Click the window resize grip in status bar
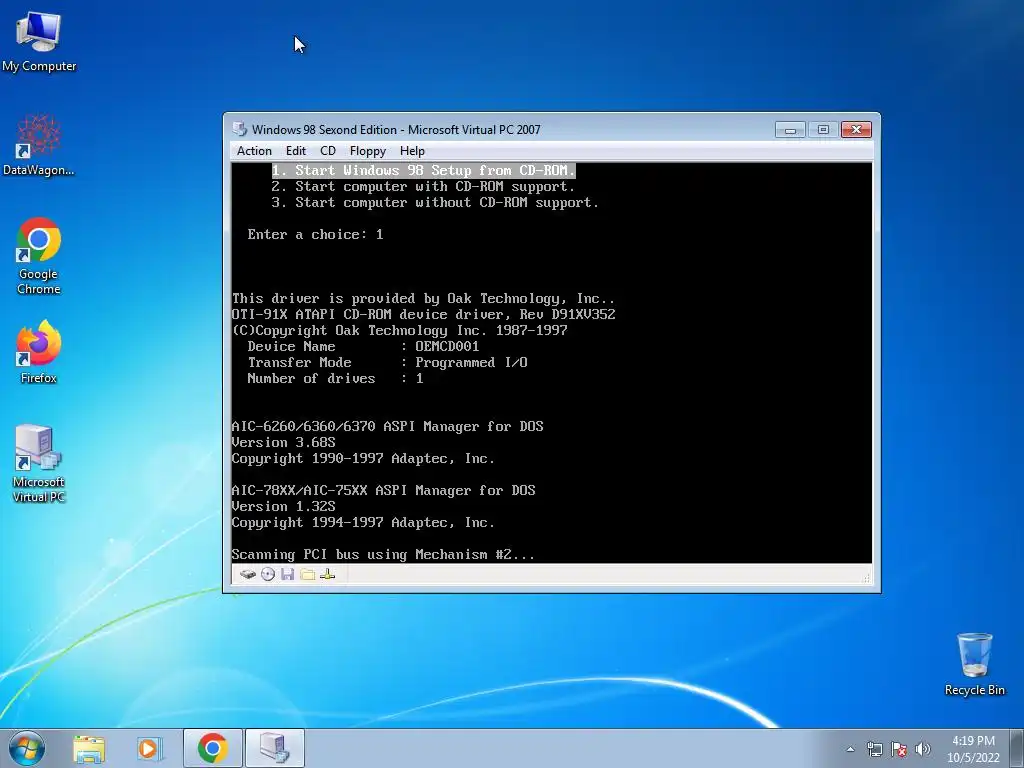 click(x=867, y=578)
